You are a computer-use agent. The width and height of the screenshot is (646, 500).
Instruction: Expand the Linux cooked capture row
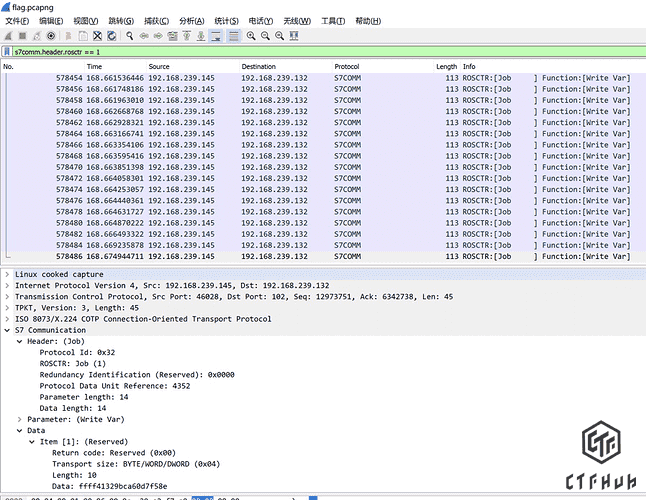[x=8, y=274]
